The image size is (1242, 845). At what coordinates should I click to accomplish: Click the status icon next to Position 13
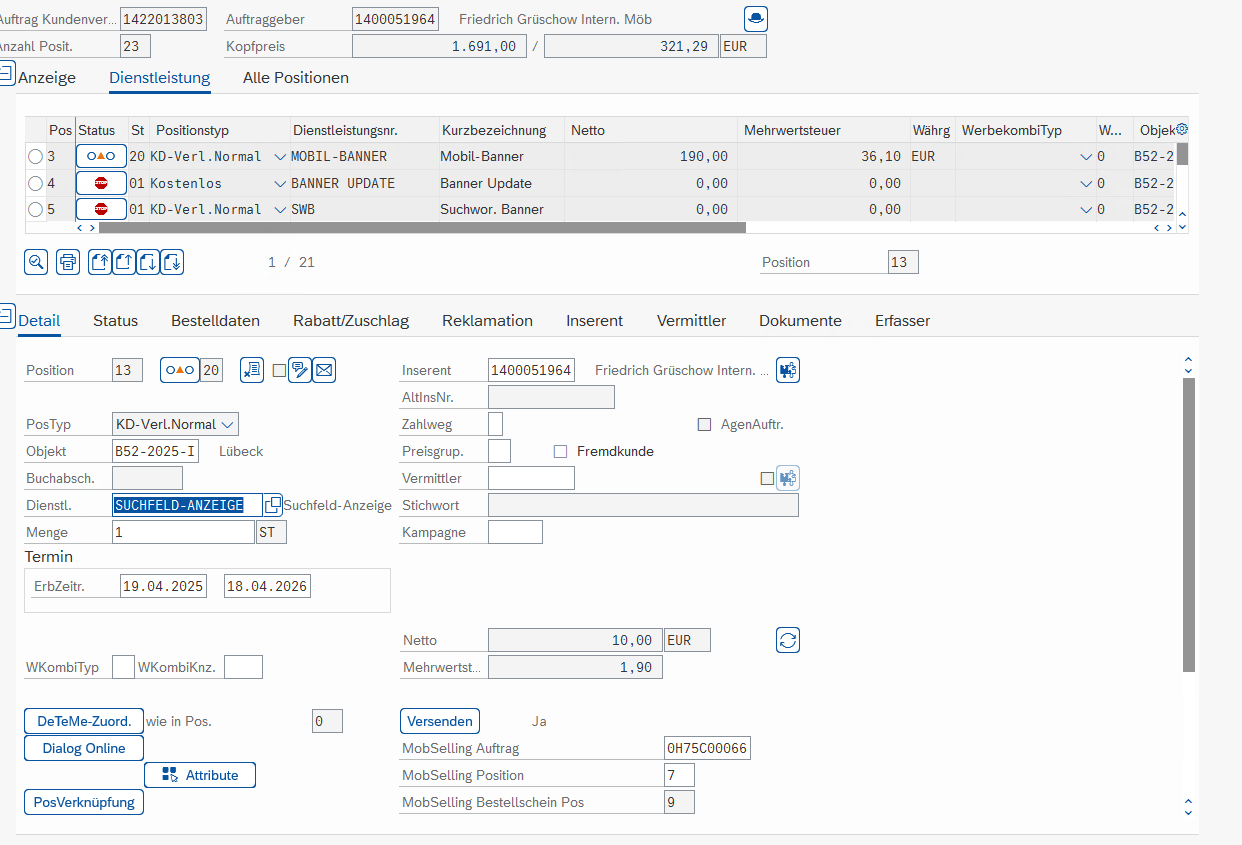(180, 370)
